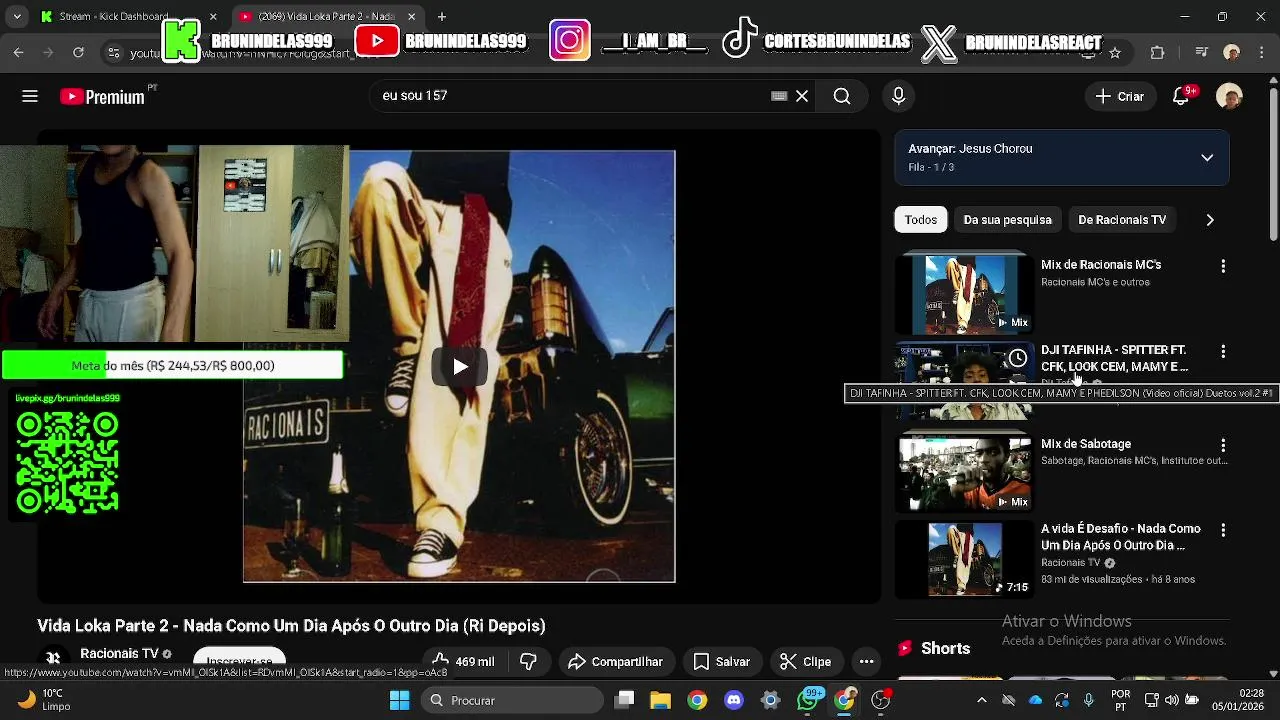
Task: Show hidden system tray icons
Action: click(981, 700)
